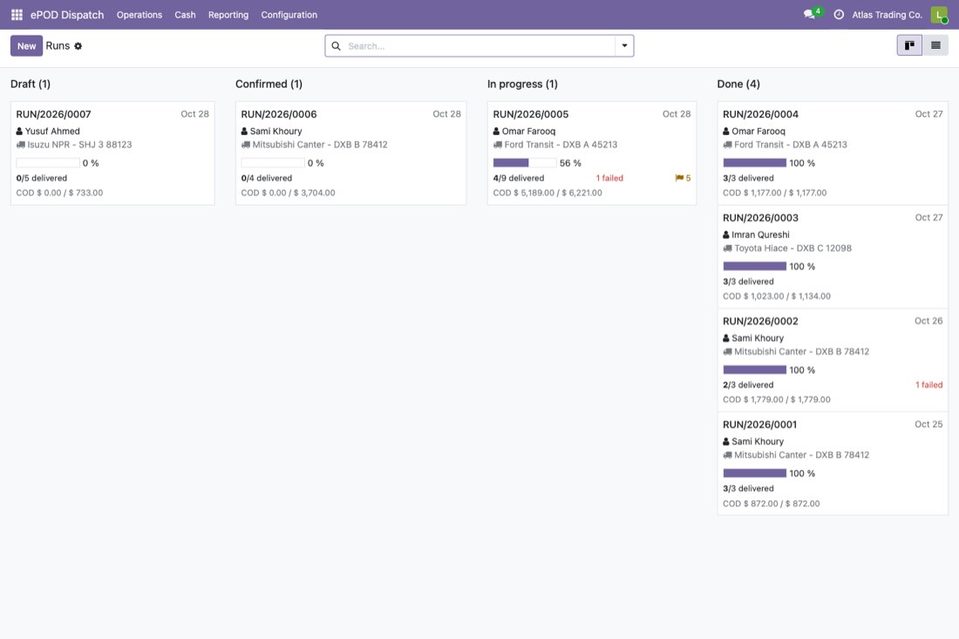
Task: Open the user avatar menu
Action: (x=939, y=15)
